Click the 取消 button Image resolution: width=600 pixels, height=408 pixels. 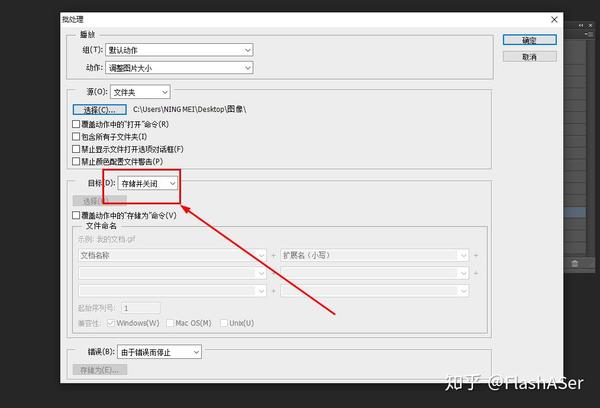click(530, 57)
